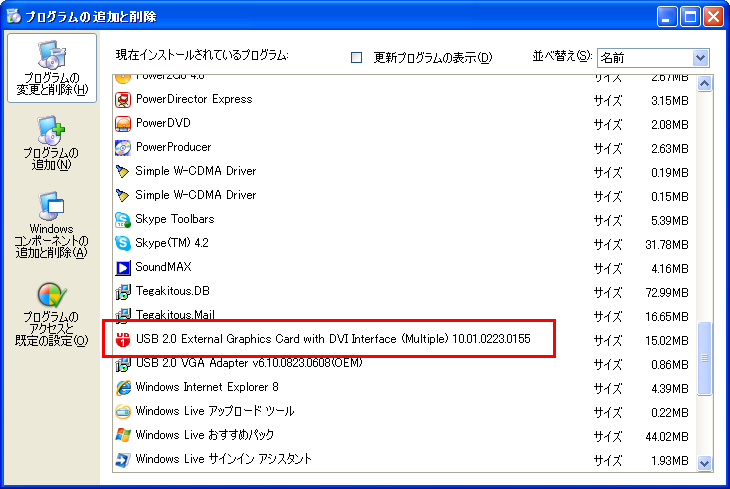Image resolution: width=730 pixels, height=489 pixels.
Task: Close the プログラムの追加と削除 window
Action: (714, 17)
